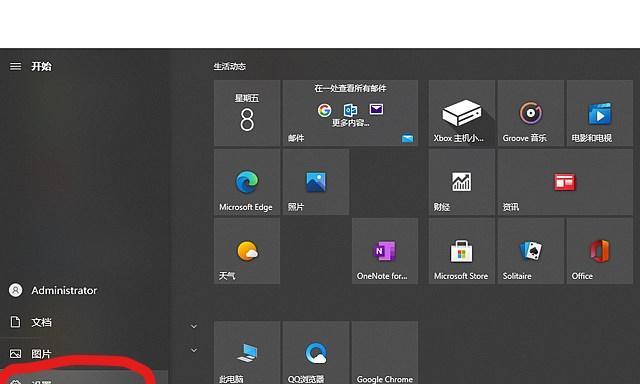The width and height of the screenshot is (640, 384).
Task: Click the 开始 title text
Action: pyautogui.click(x=42, y=66)
